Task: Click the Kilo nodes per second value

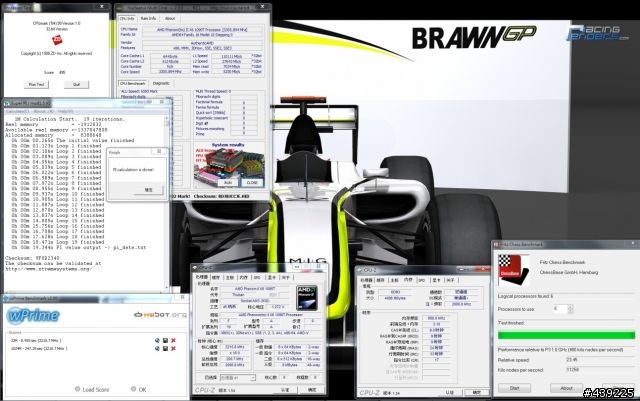Action: point(573,370)
